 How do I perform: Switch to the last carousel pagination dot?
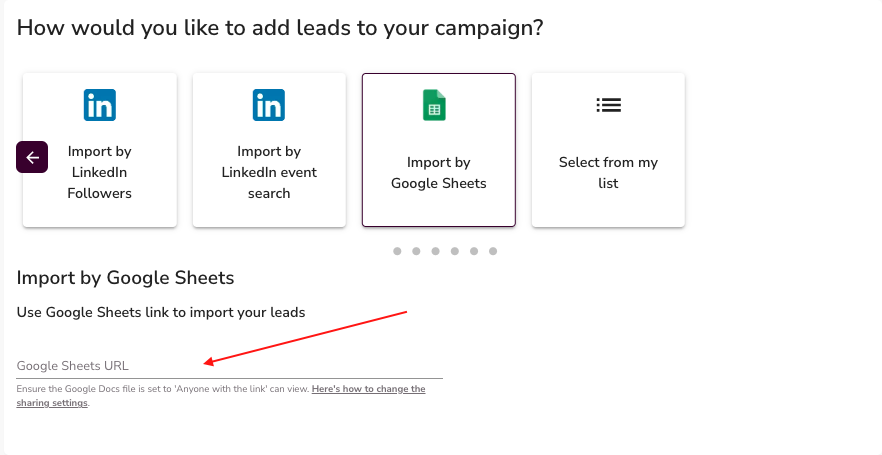(x=493, y=251)
